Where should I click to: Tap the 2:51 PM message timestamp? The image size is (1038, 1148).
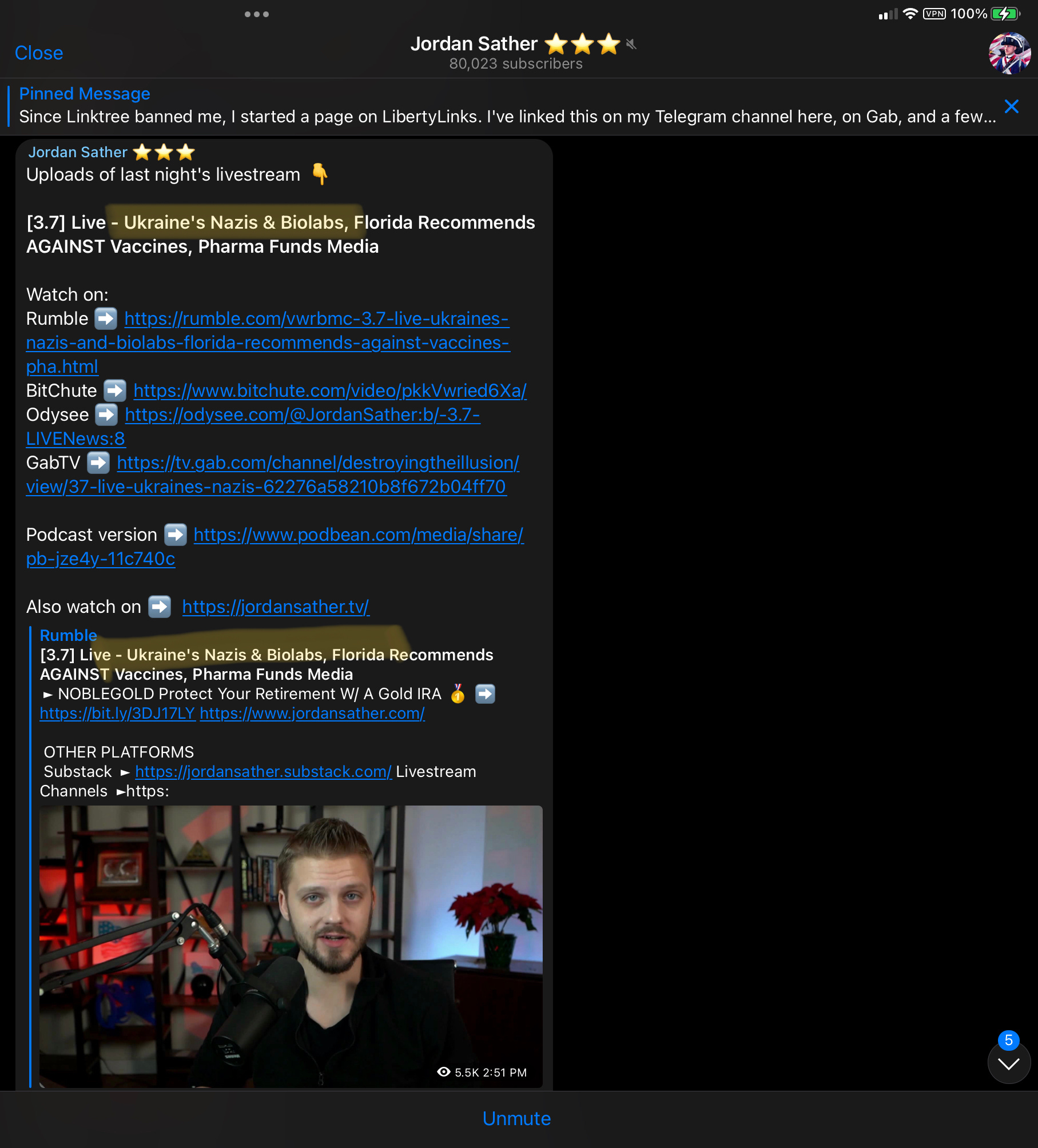pyautogui.click(x=505, y=1073)
